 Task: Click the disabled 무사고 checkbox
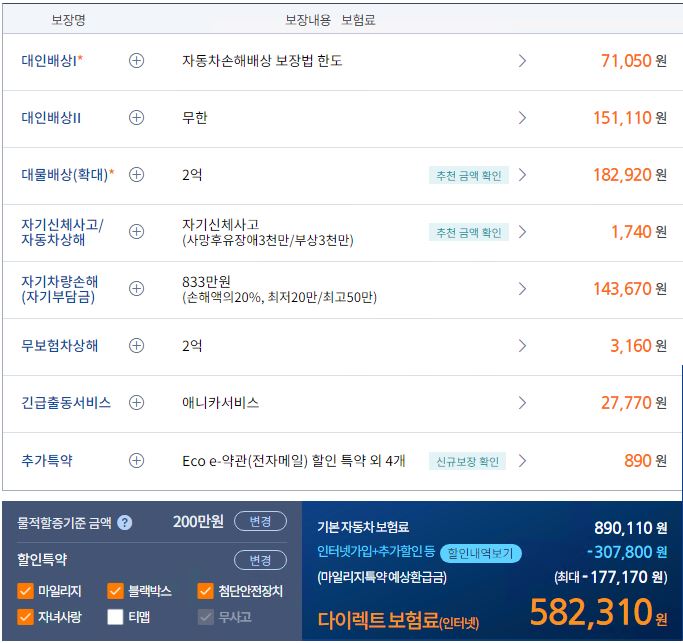[x=206, y=617]
